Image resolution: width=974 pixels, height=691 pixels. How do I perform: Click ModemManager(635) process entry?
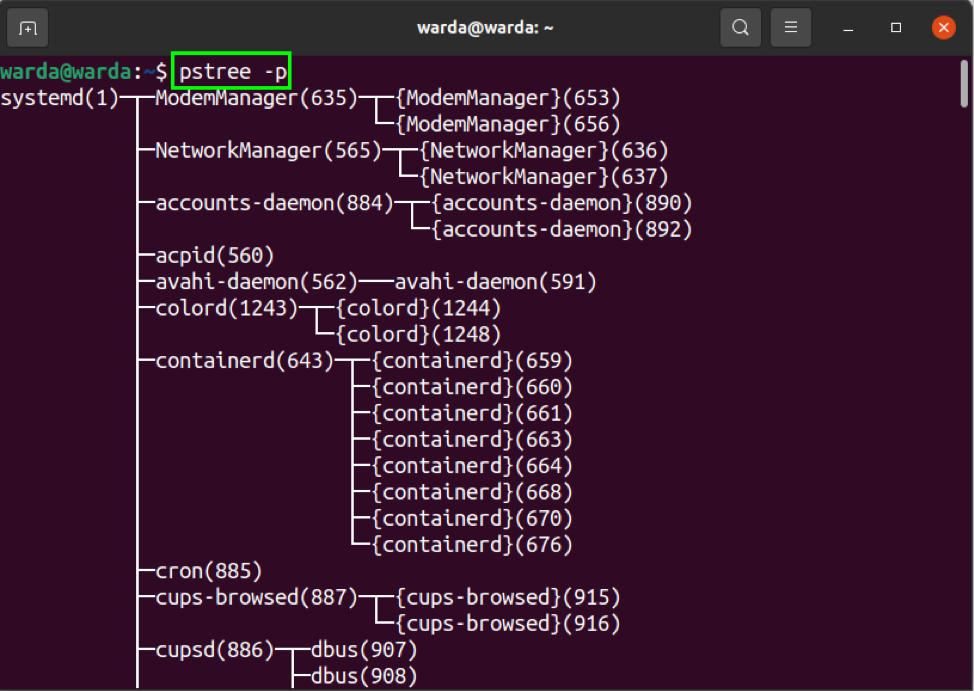(x=257, y=98)
